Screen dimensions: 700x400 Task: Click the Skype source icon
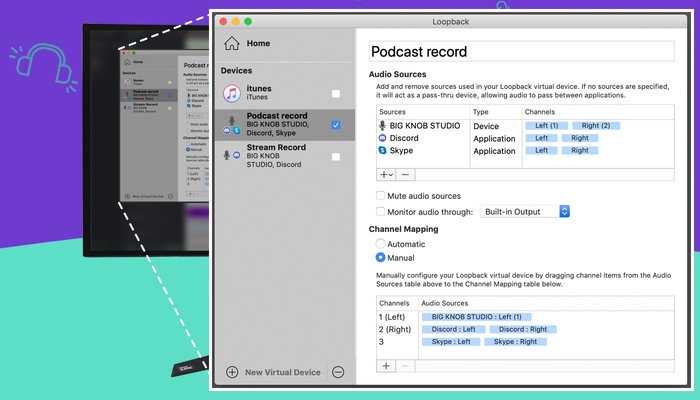382,150
